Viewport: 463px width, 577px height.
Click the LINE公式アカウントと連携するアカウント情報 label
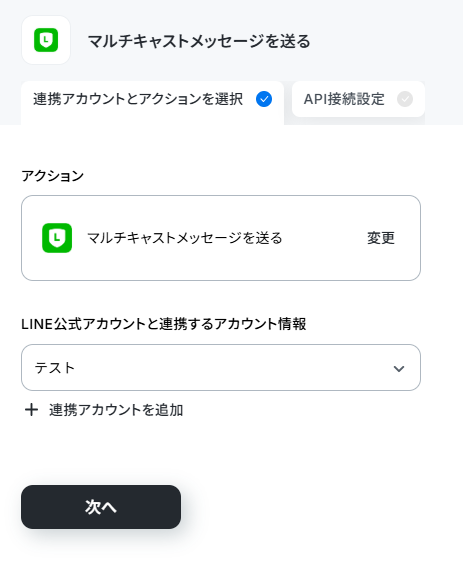coord(164,324)
